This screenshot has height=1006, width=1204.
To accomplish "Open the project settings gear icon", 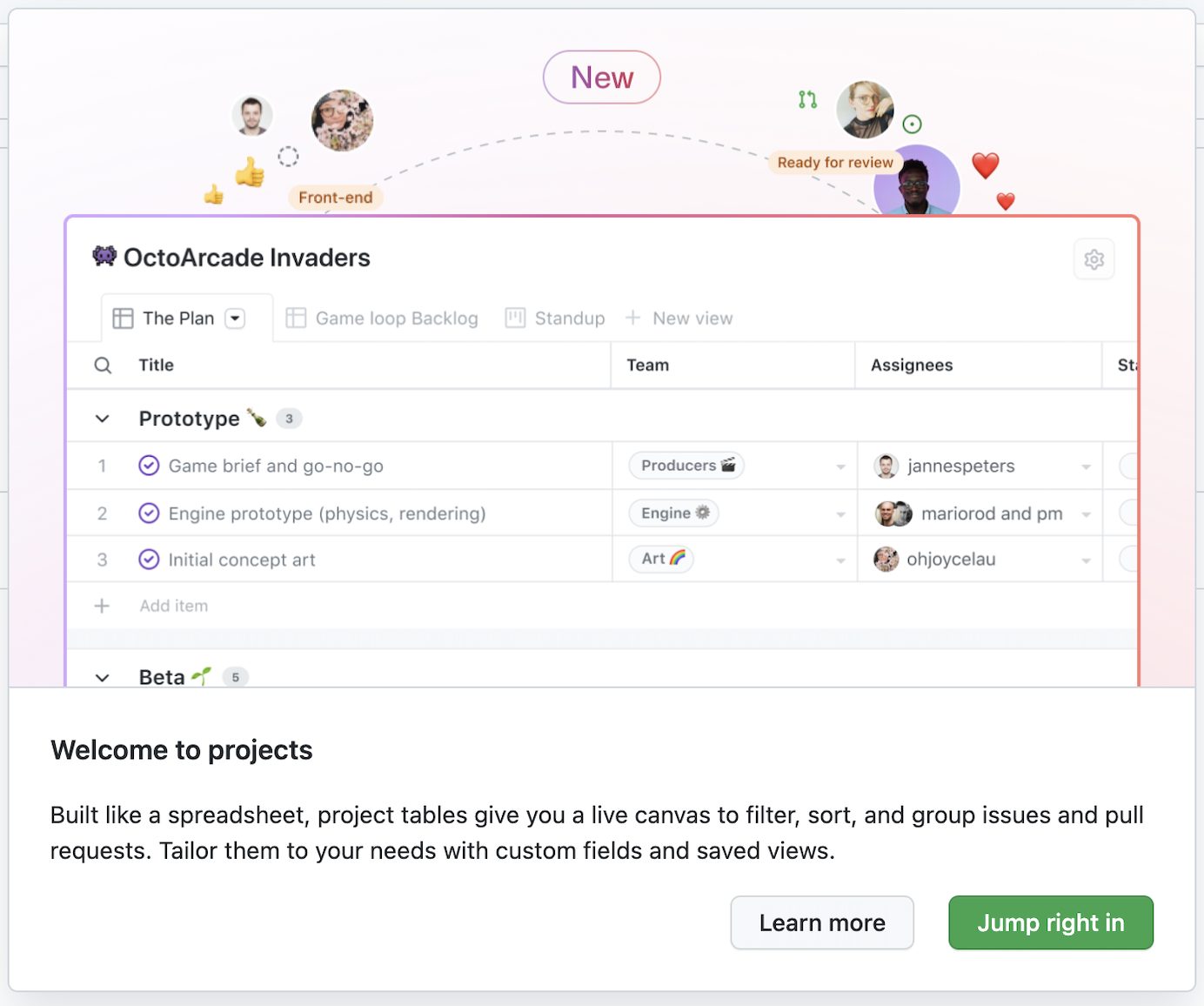I will (x=1094, y=259).
